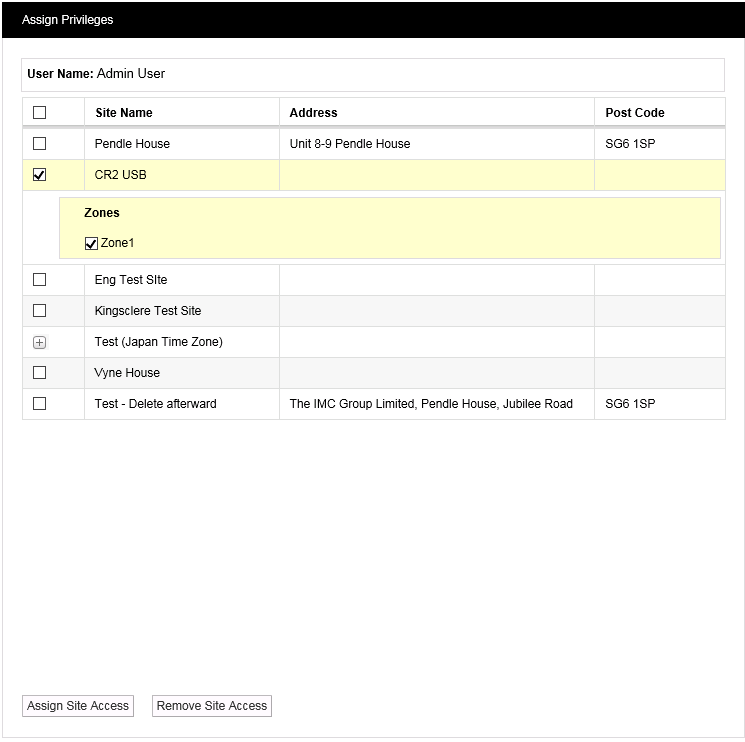
Task: Click the CR2 USB site name
Action: tap(121, 175)
